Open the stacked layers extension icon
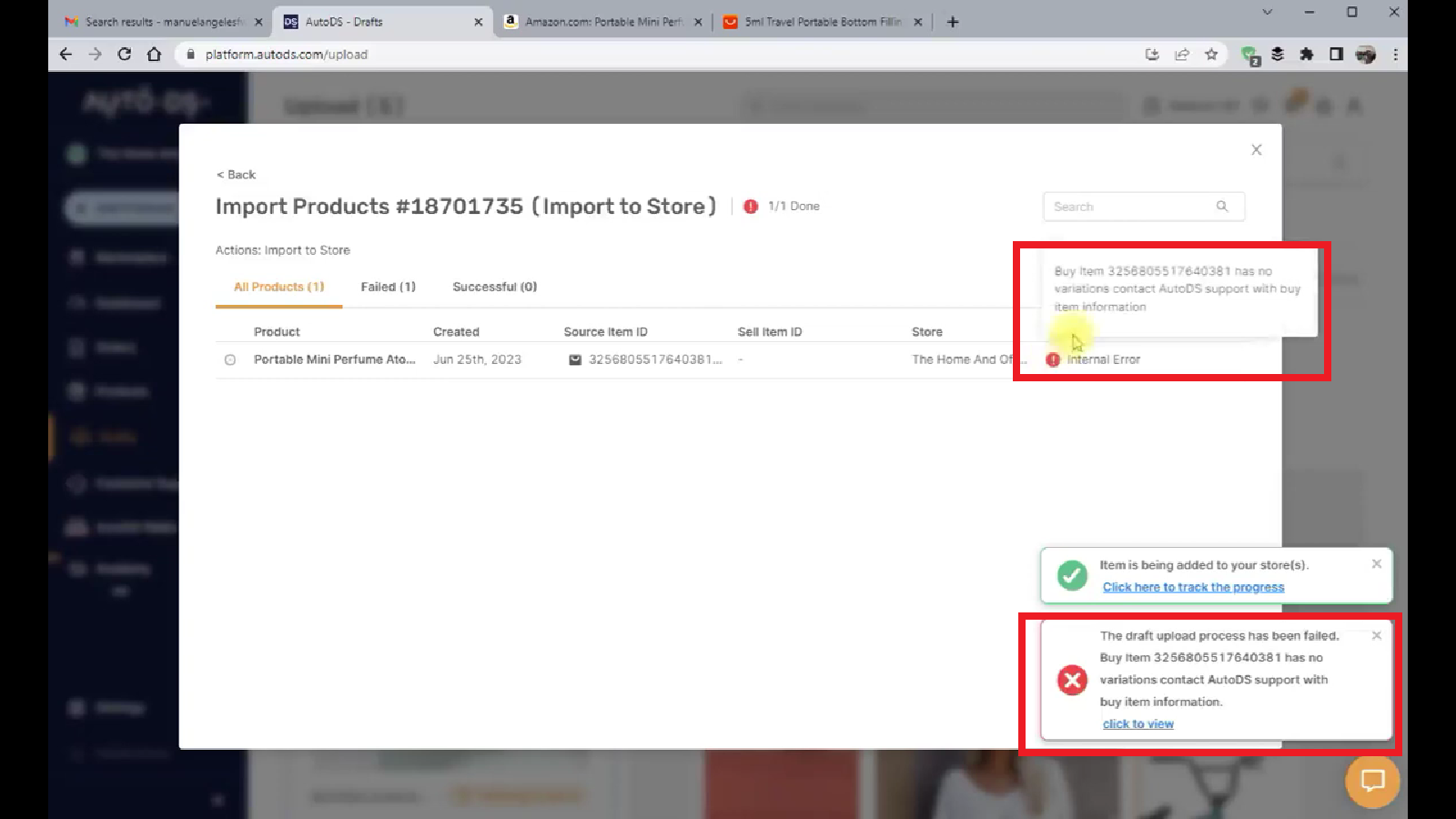The image size is (1456, 819). point(1278,55)
